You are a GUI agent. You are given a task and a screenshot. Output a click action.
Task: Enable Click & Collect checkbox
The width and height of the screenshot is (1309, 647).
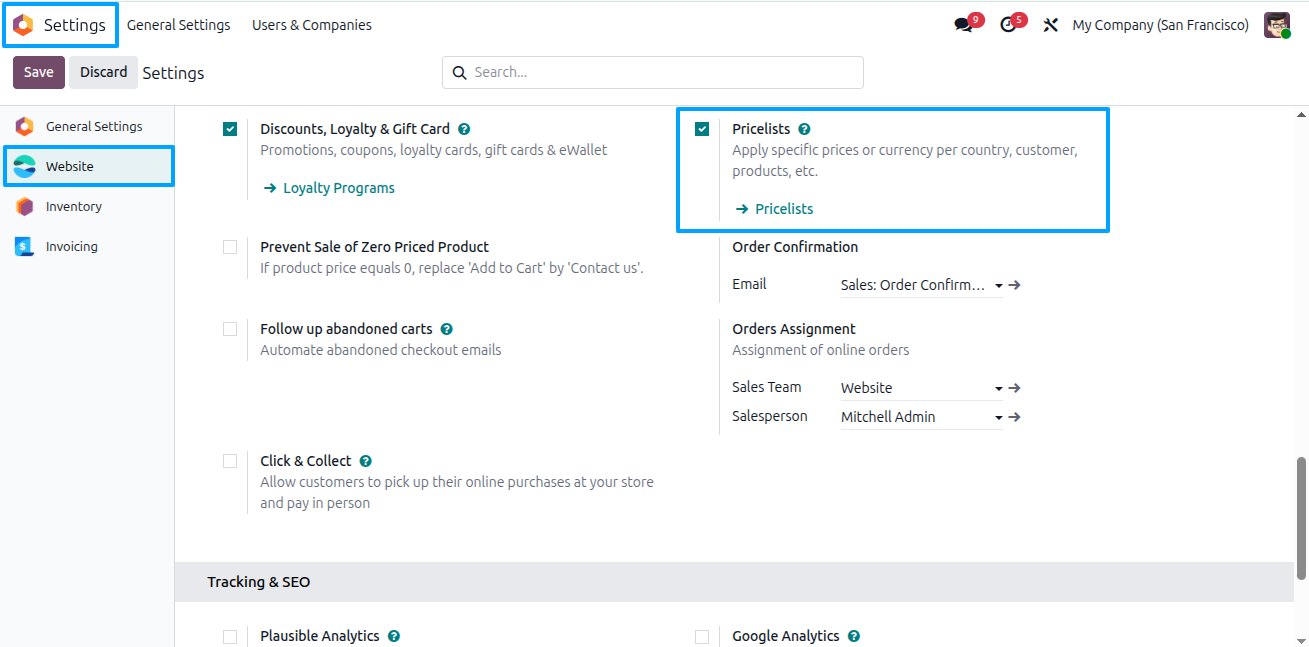pyautogui.click(x=230, y=461)
